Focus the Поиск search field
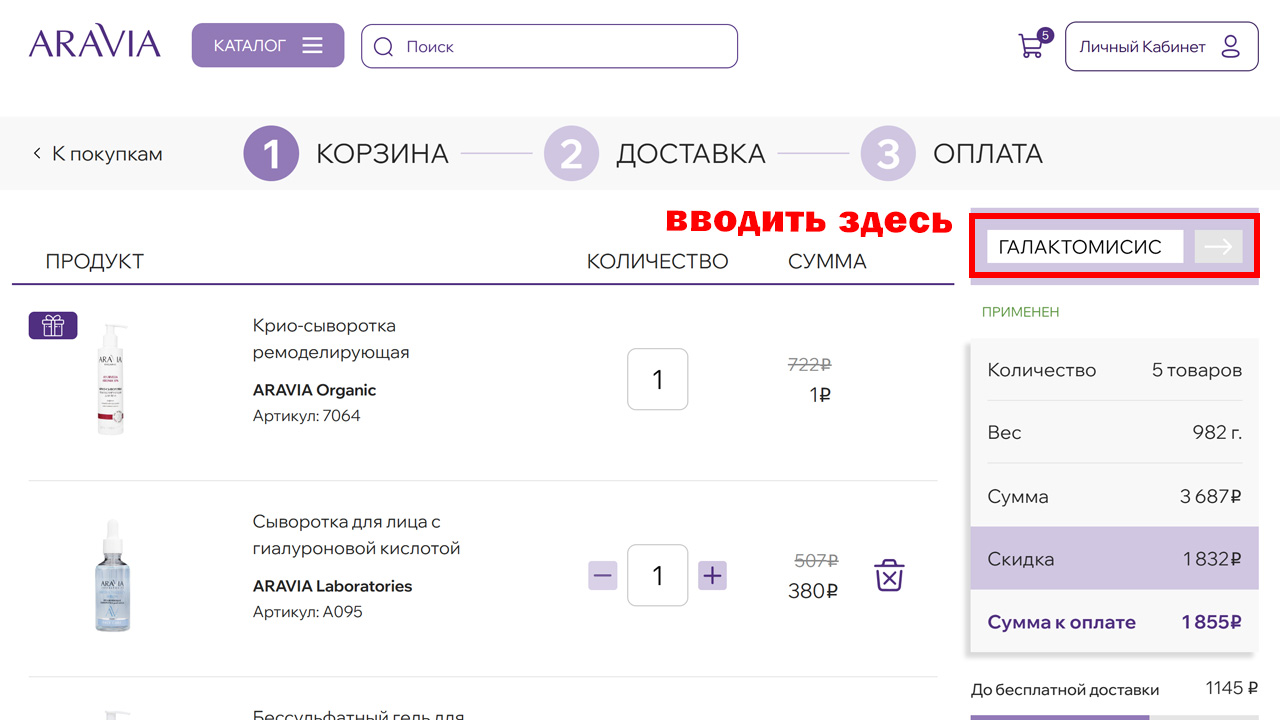Image resolution: width=1280 pixels, height=720 pixels. (549, 46)
